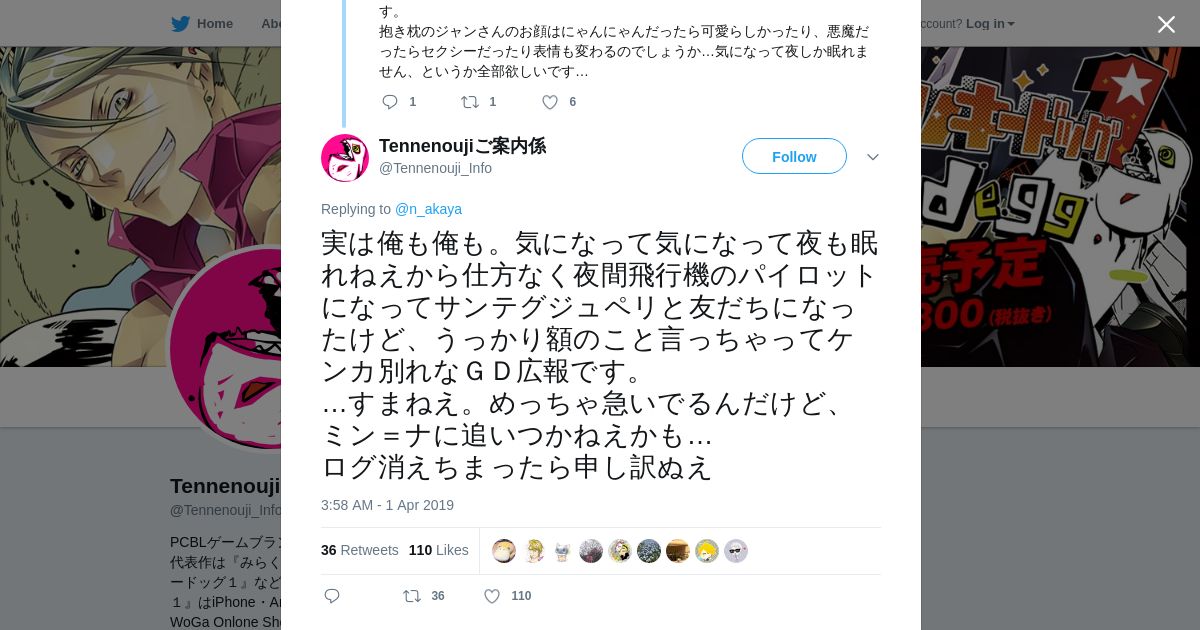Reply to the parent tweet above
1200x630 pixels.
pyautogui.click(x=390, y=102)
